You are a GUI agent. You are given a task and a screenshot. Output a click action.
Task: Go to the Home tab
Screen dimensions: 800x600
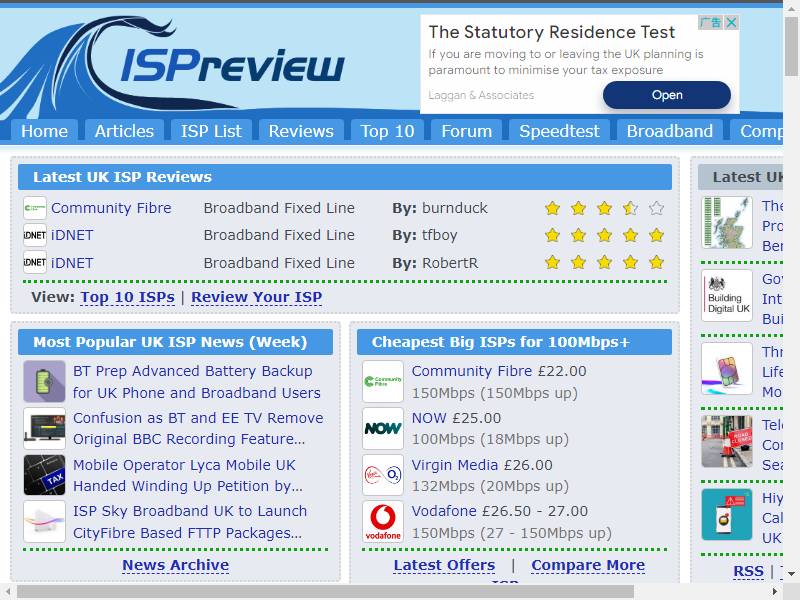pyautogui.click(x=44, y=131)
